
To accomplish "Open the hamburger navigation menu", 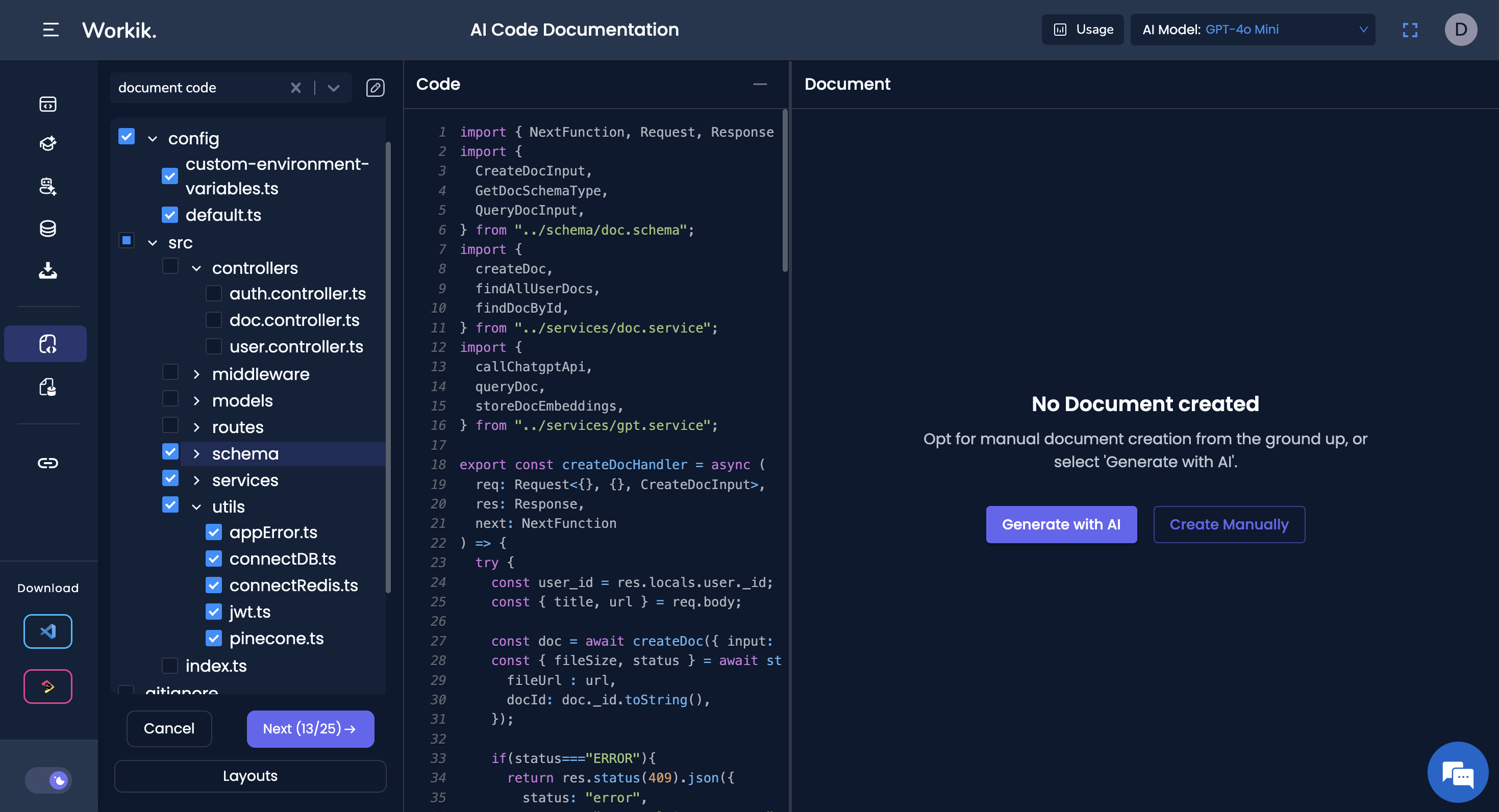I will click(x=51, y=30).
